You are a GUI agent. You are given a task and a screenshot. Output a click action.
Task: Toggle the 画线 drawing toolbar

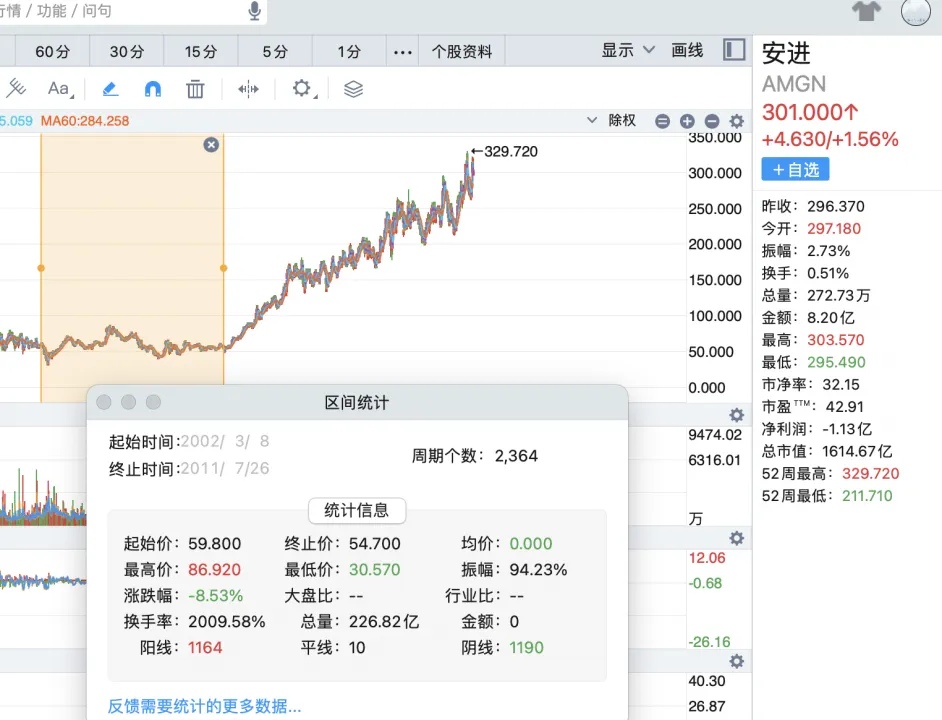(687, 50)
